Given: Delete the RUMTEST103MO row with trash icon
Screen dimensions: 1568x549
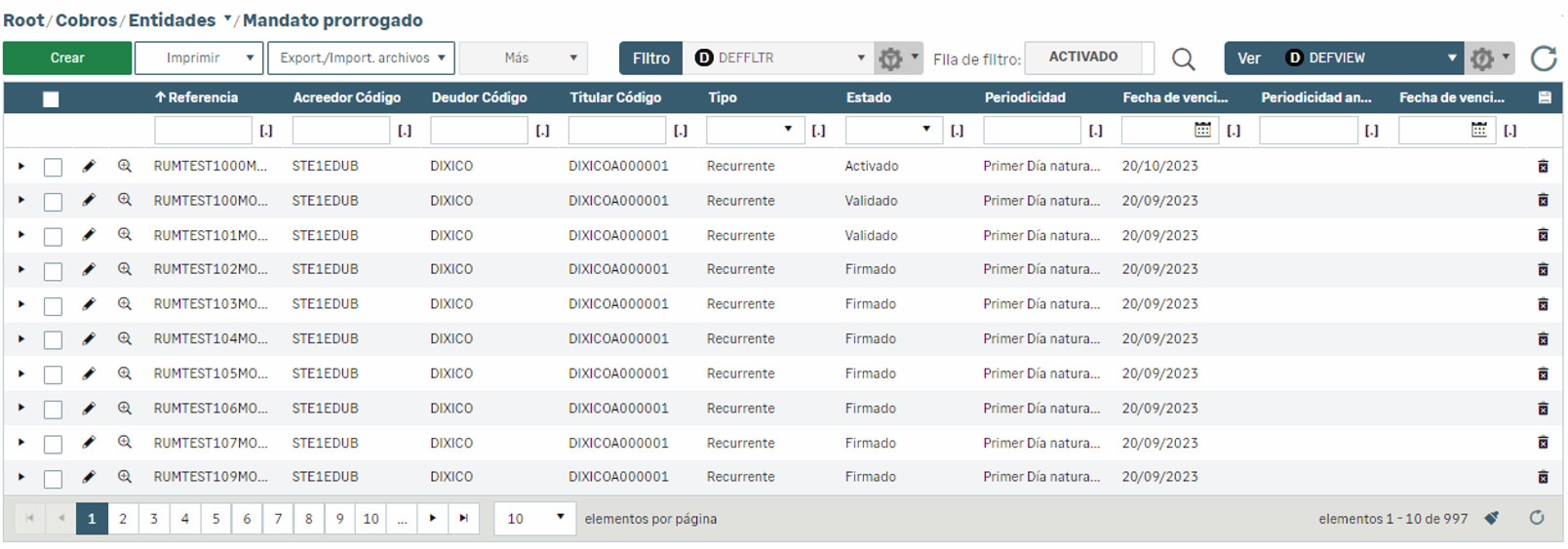Looking at the screenshot, I should click(x=1543, y=304).
